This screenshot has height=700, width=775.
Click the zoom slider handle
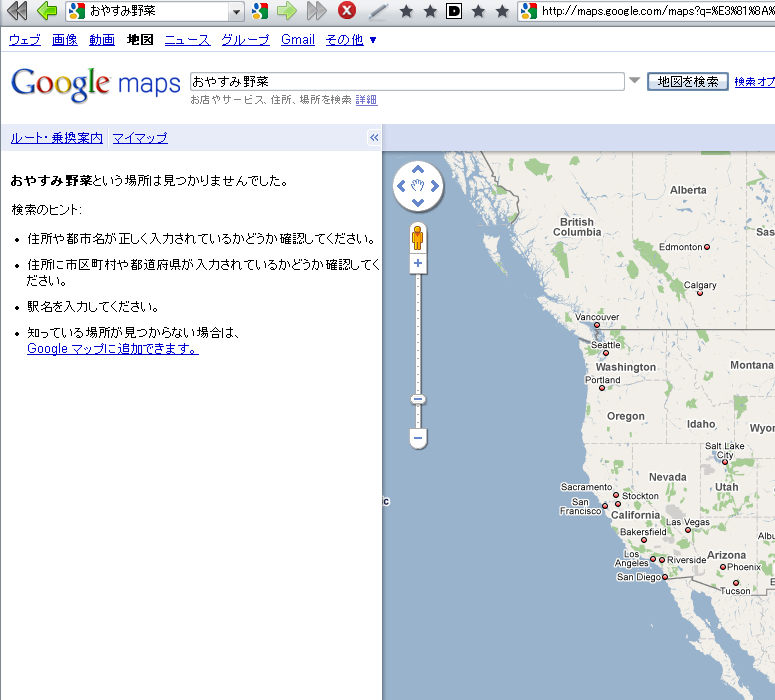418,399
